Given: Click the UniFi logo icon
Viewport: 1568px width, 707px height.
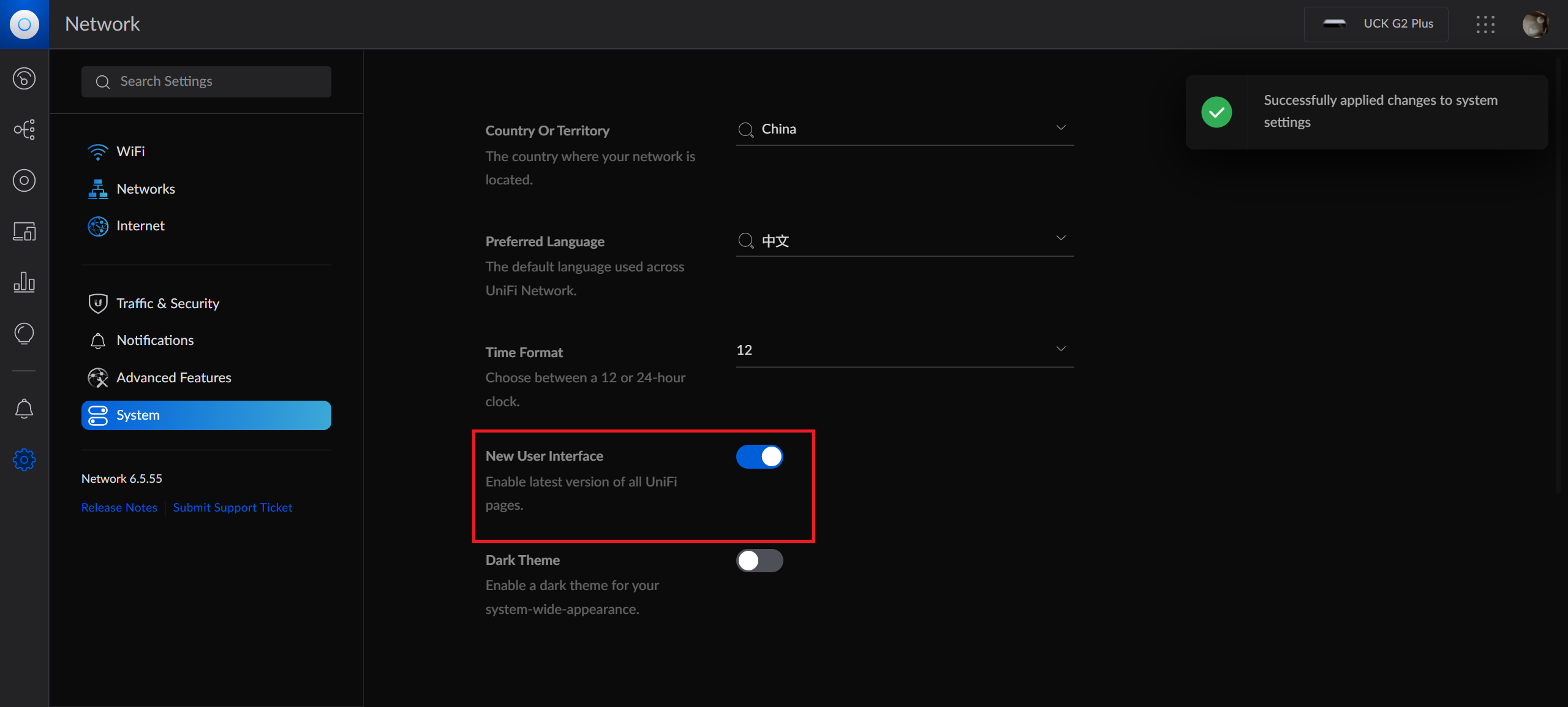Looking at the screenshot, I should point(24,24).
